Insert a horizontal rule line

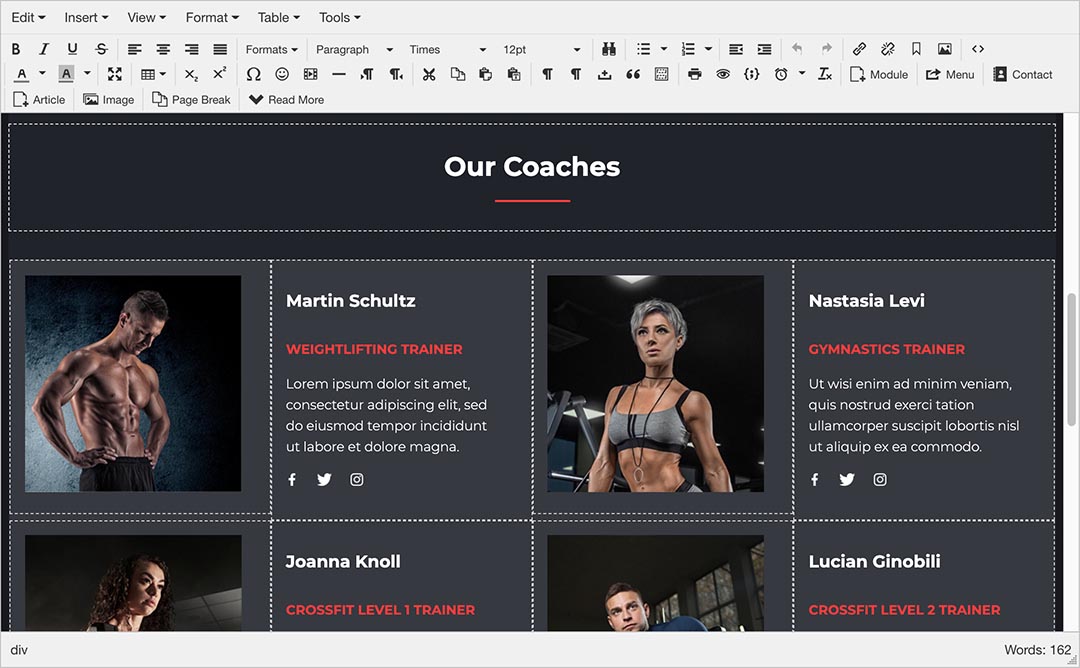(x=339, y=74)
